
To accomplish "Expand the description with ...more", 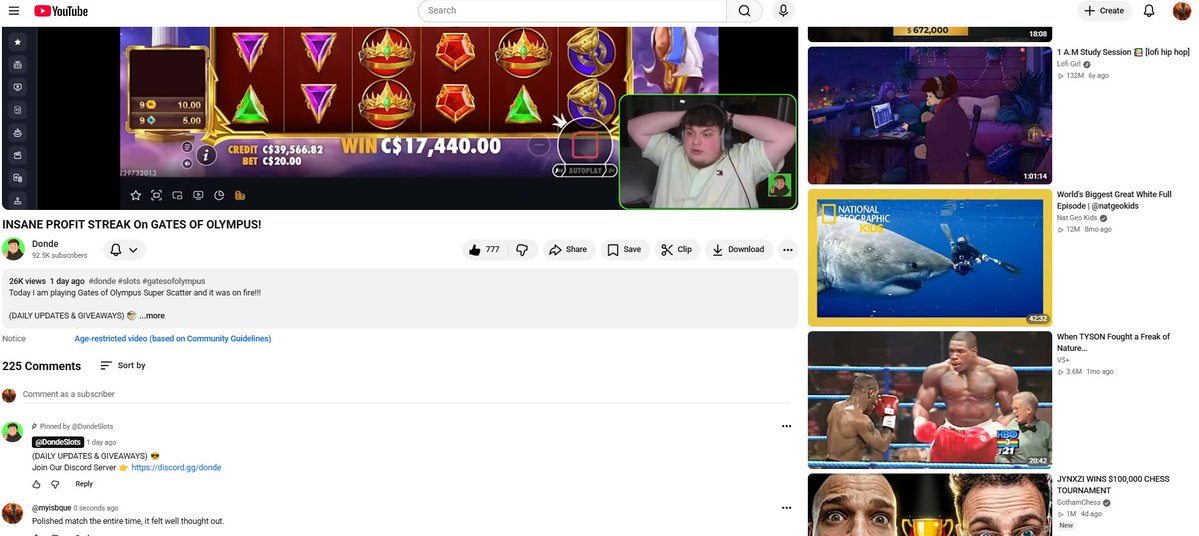I will click(151, 316).
